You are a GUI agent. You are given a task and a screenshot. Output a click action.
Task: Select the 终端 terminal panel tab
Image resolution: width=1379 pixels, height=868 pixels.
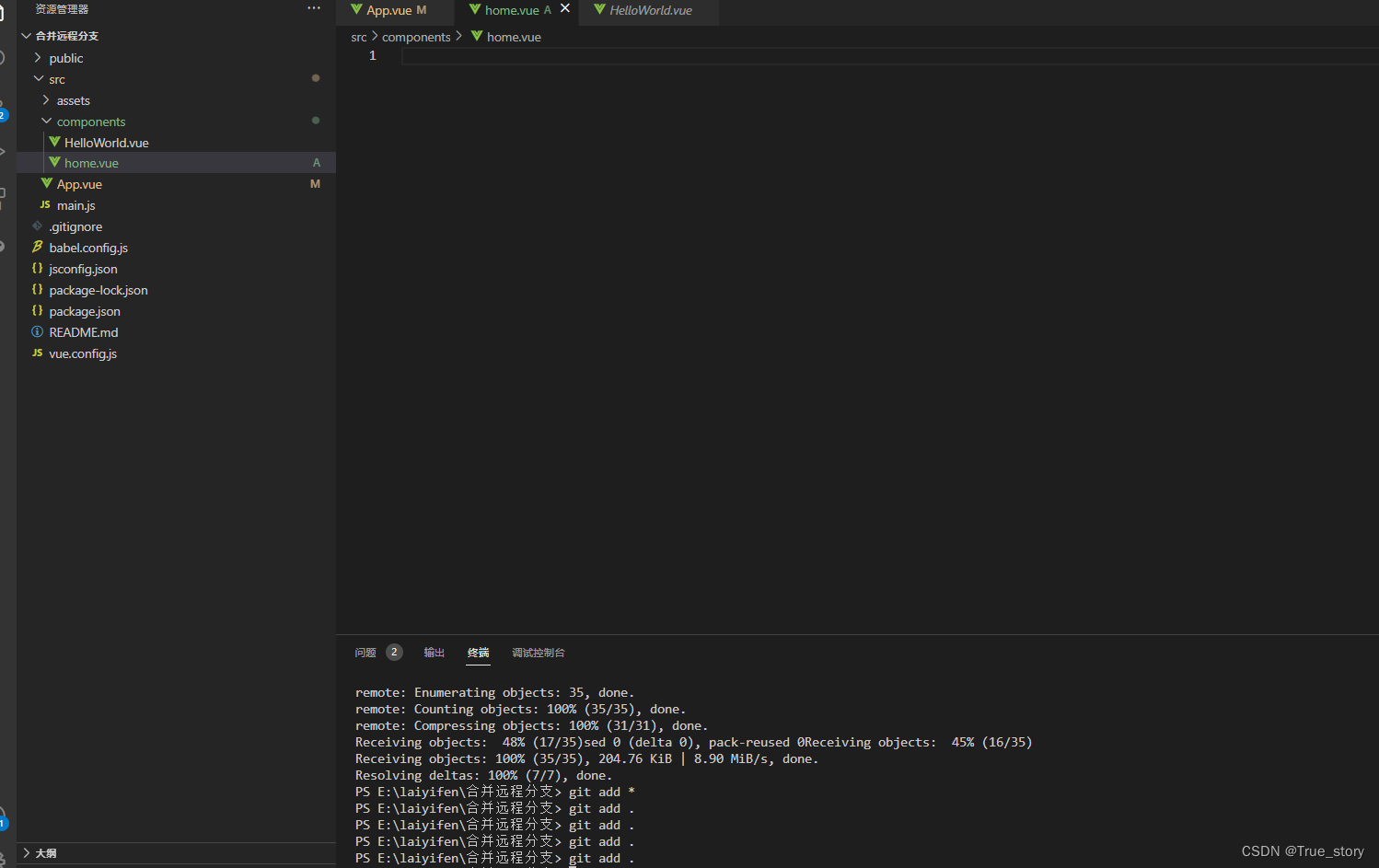tap(479, 653)
